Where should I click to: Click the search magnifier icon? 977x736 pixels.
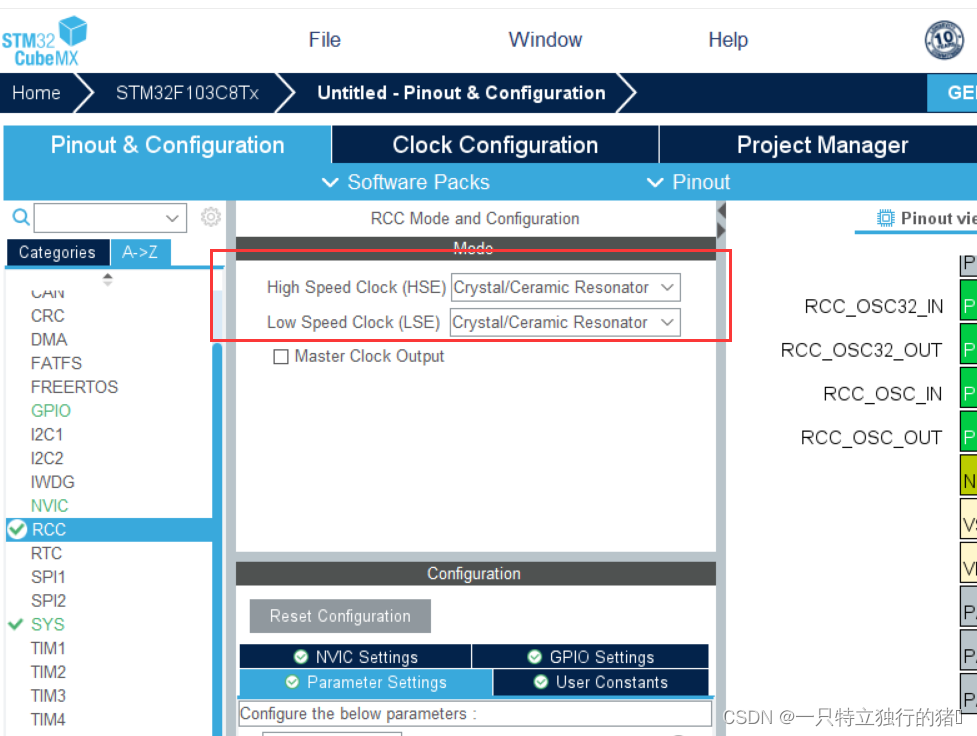[x=21, y=217]
